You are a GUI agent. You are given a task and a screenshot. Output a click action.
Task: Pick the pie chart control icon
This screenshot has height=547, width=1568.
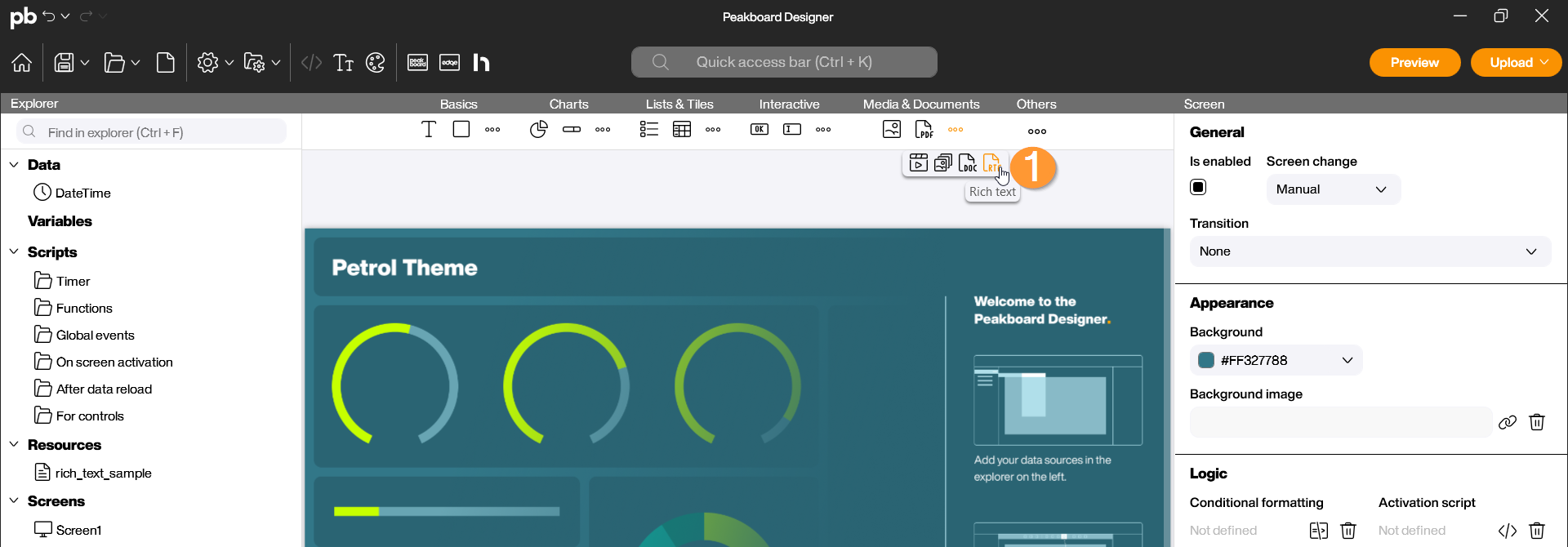(538, 130)
